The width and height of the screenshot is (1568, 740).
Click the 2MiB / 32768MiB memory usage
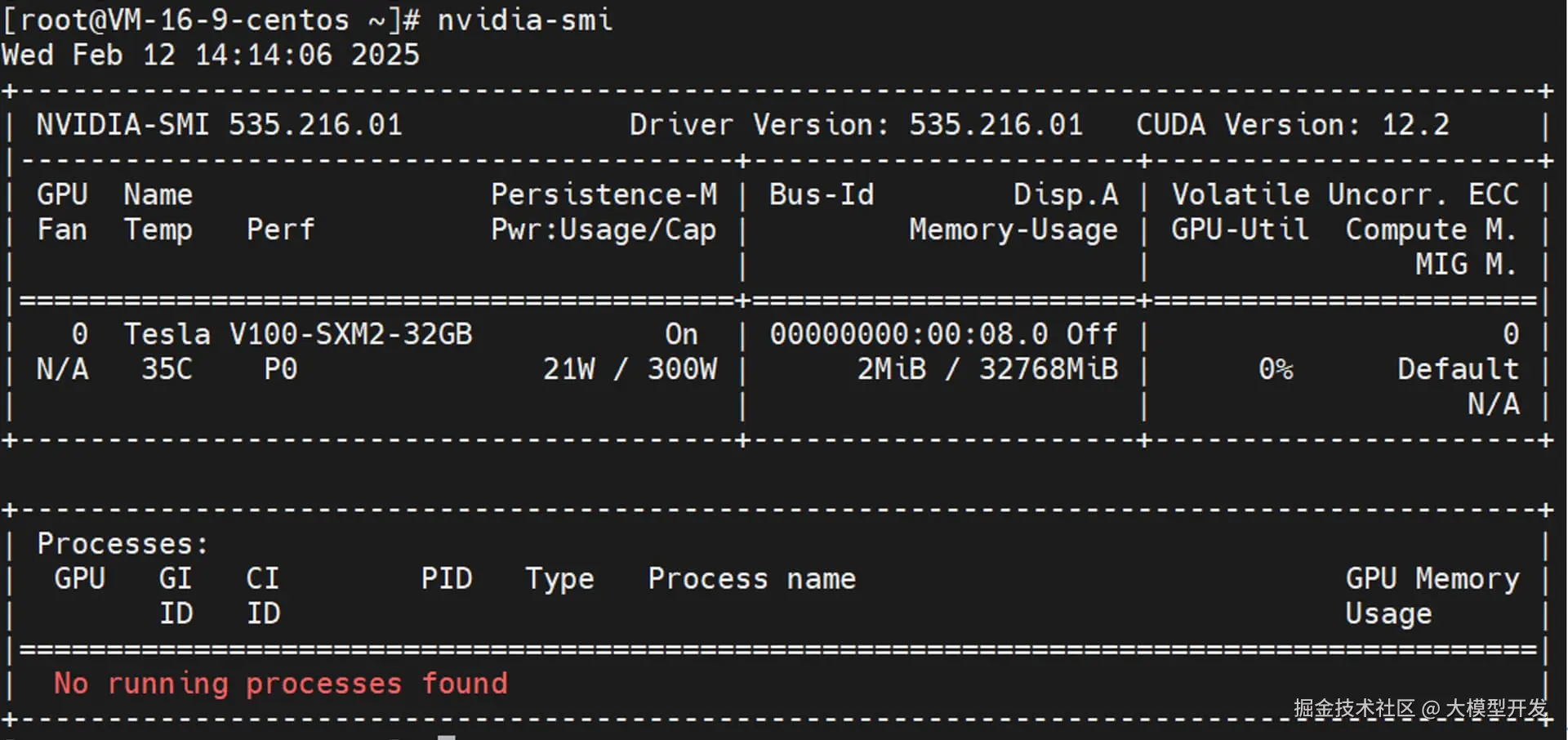pos(987,369)
